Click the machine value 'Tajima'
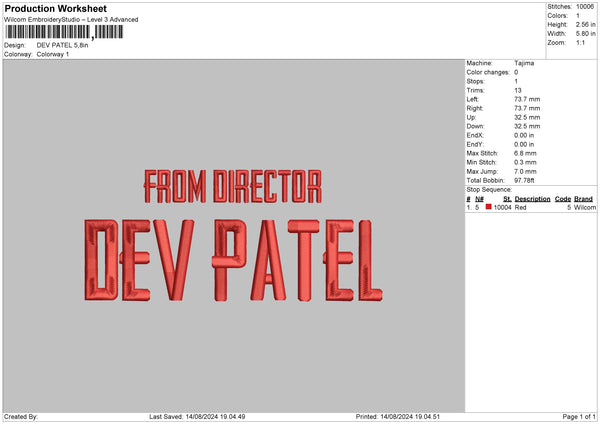The width and height of the screenshot is (600, 424). (524, 63)
